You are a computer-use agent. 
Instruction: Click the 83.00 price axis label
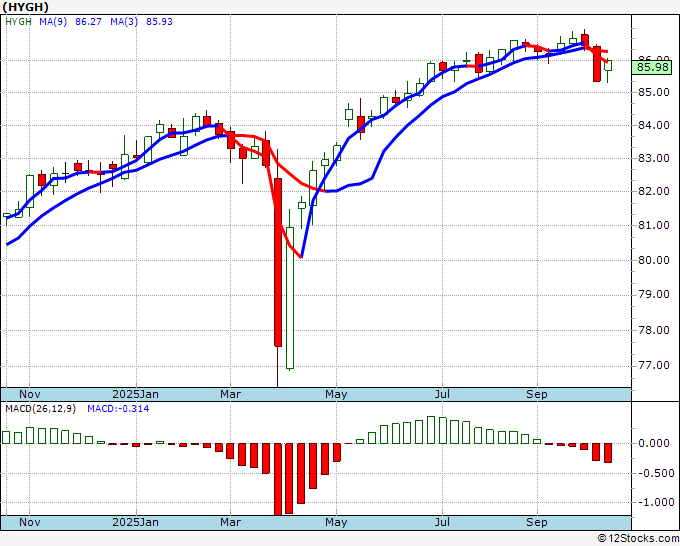point(654,158)
